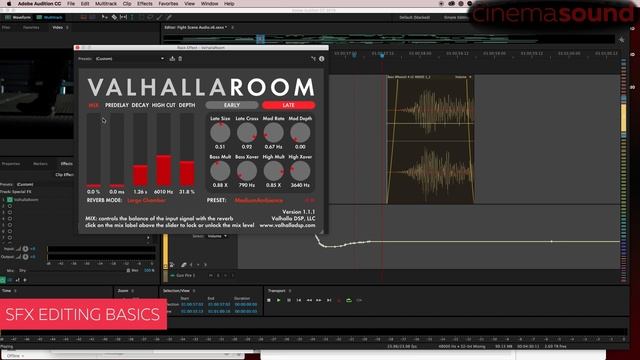
Task: Open the Multitrack menu in menu bar
Action: tap(106, 4)
